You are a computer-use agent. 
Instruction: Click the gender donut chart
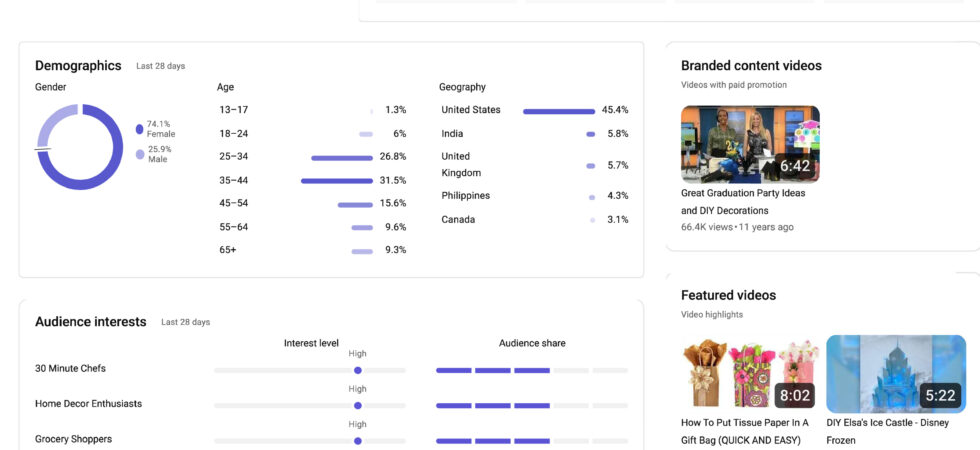pyautogui.click(x=80, y=147)
